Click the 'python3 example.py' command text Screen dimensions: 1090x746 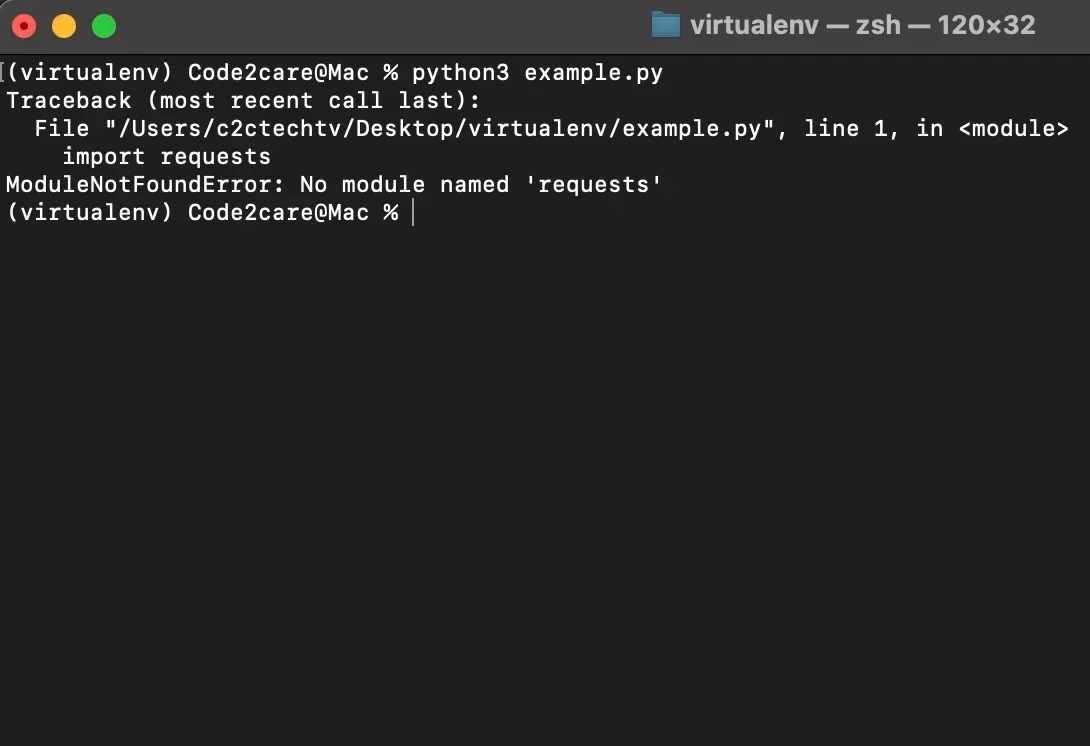click(537, 73)
